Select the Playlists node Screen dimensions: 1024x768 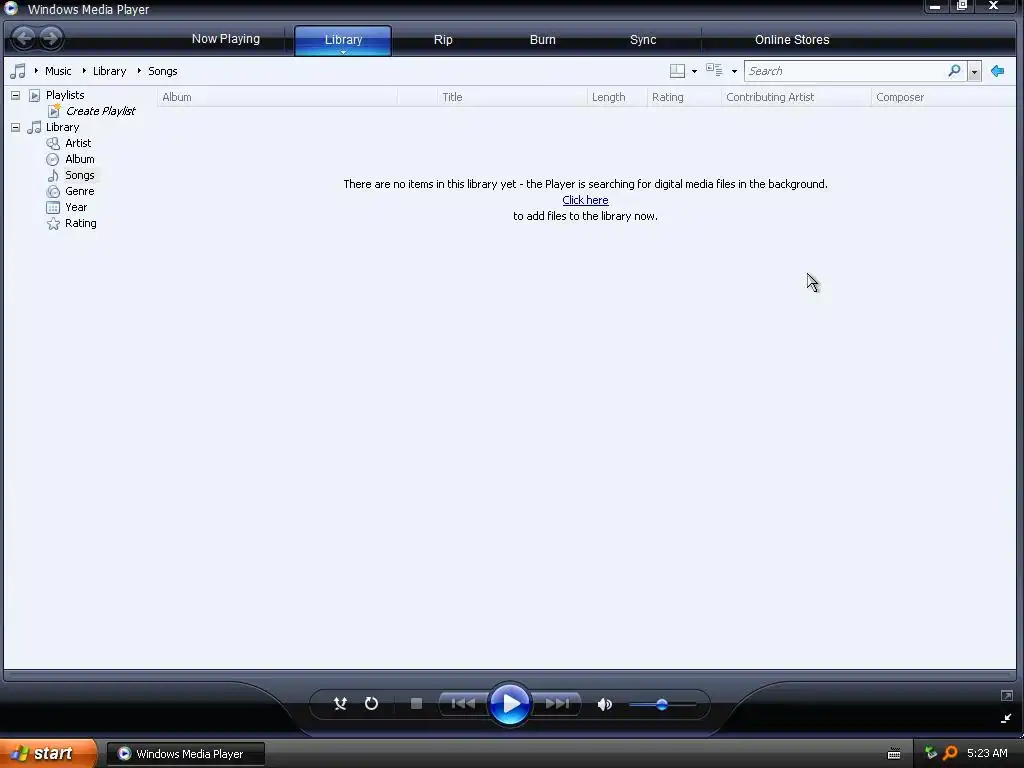click(65, 95)
